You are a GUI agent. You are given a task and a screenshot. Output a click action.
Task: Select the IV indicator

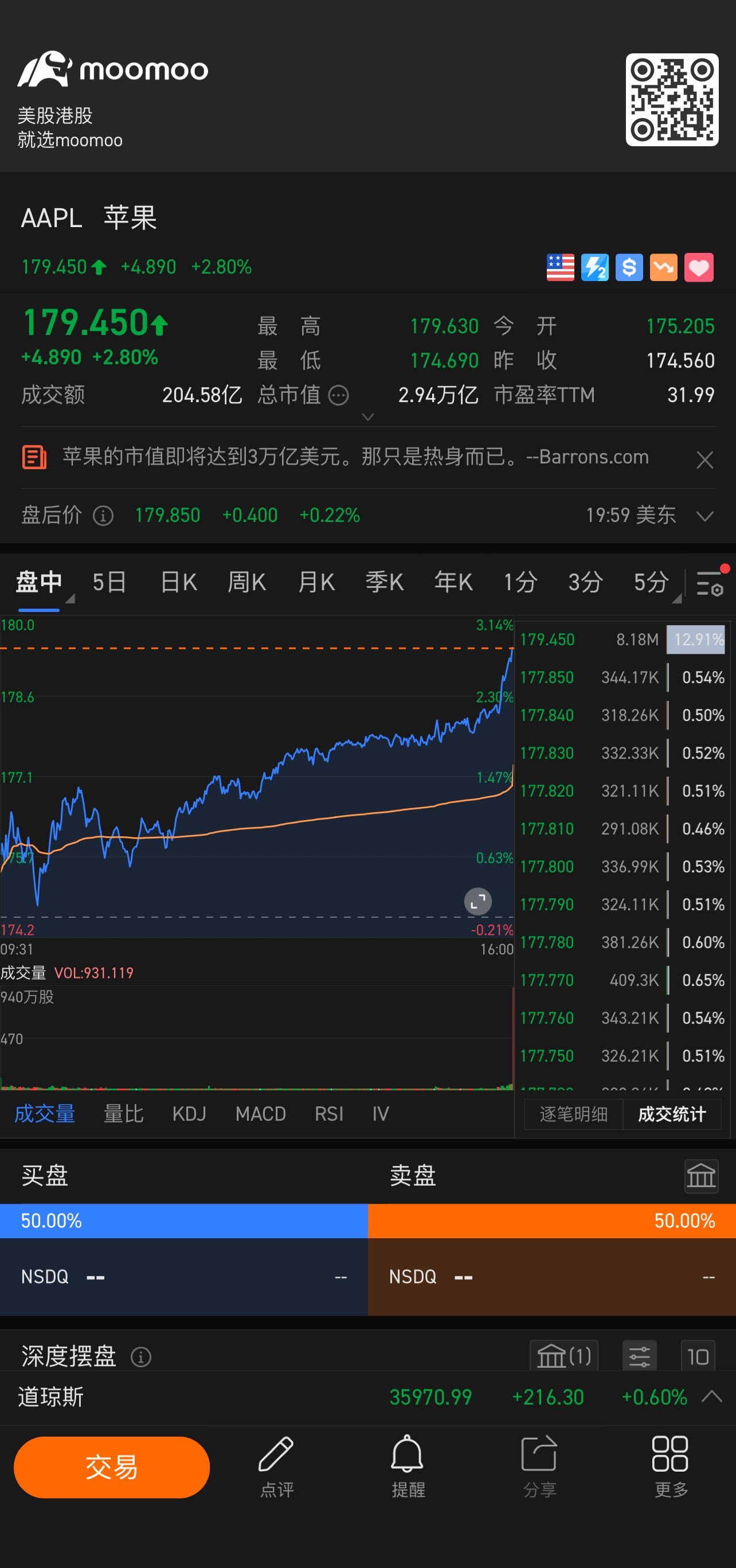[x=380, y=1114]
